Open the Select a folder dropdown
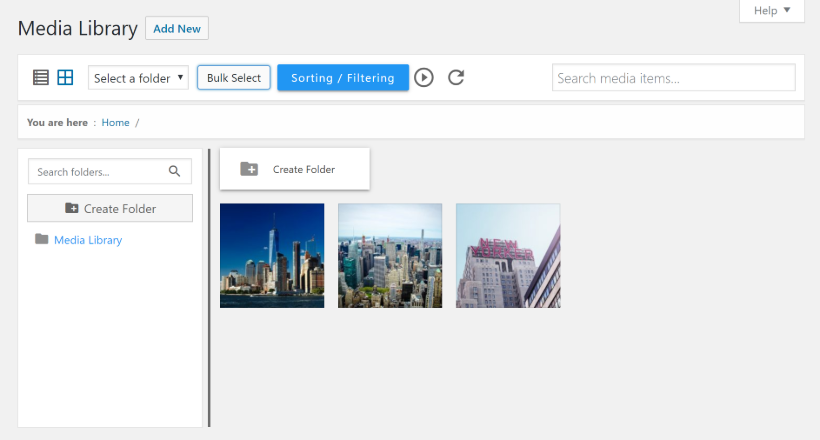 click(x=138, y=78)
